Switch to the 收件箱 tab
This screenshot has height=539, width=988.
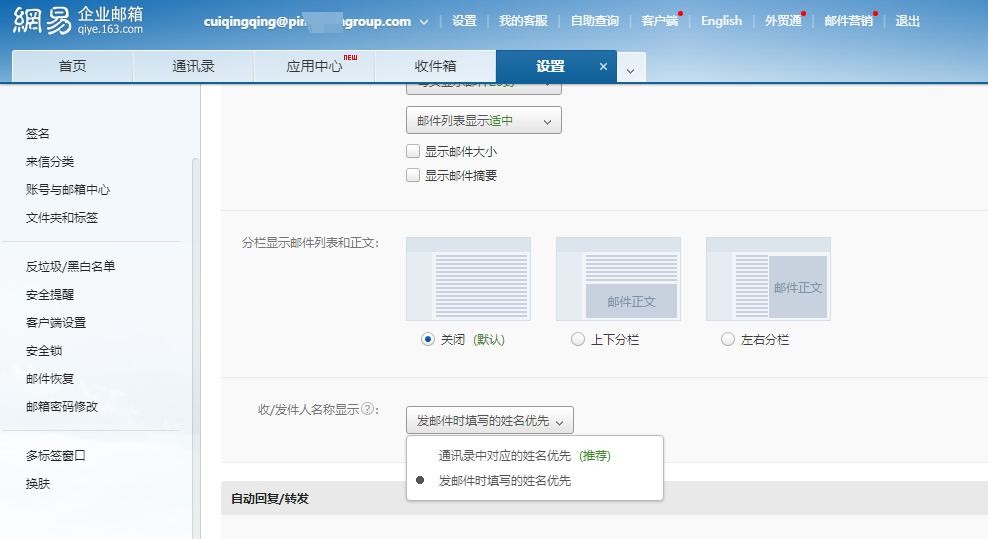pos(435,67)
